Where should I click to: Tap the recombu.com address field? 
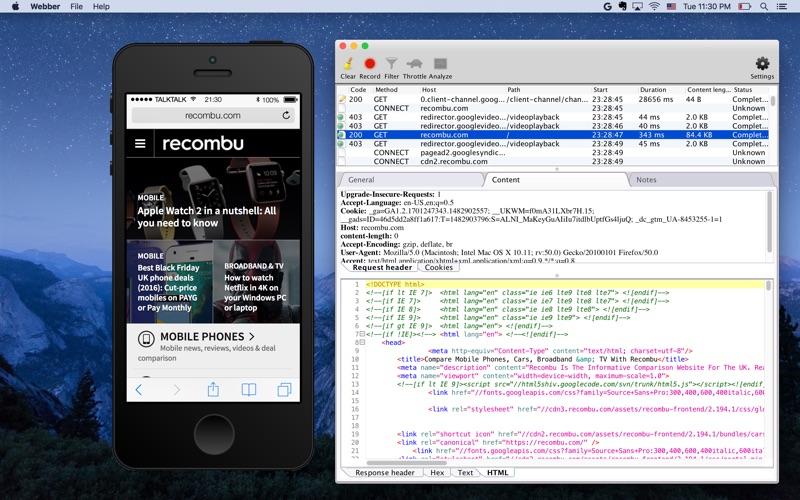pos(213,115)
